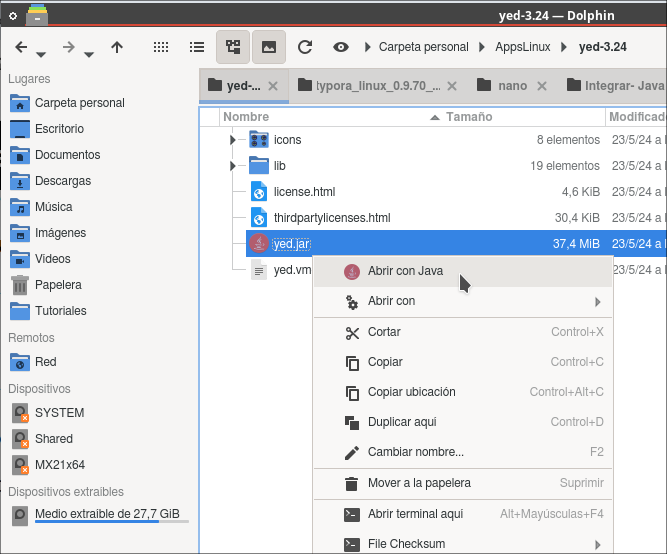Open the Abrir con submenu
The height and width of the screenshot is (554, 667).
point(463,301)
